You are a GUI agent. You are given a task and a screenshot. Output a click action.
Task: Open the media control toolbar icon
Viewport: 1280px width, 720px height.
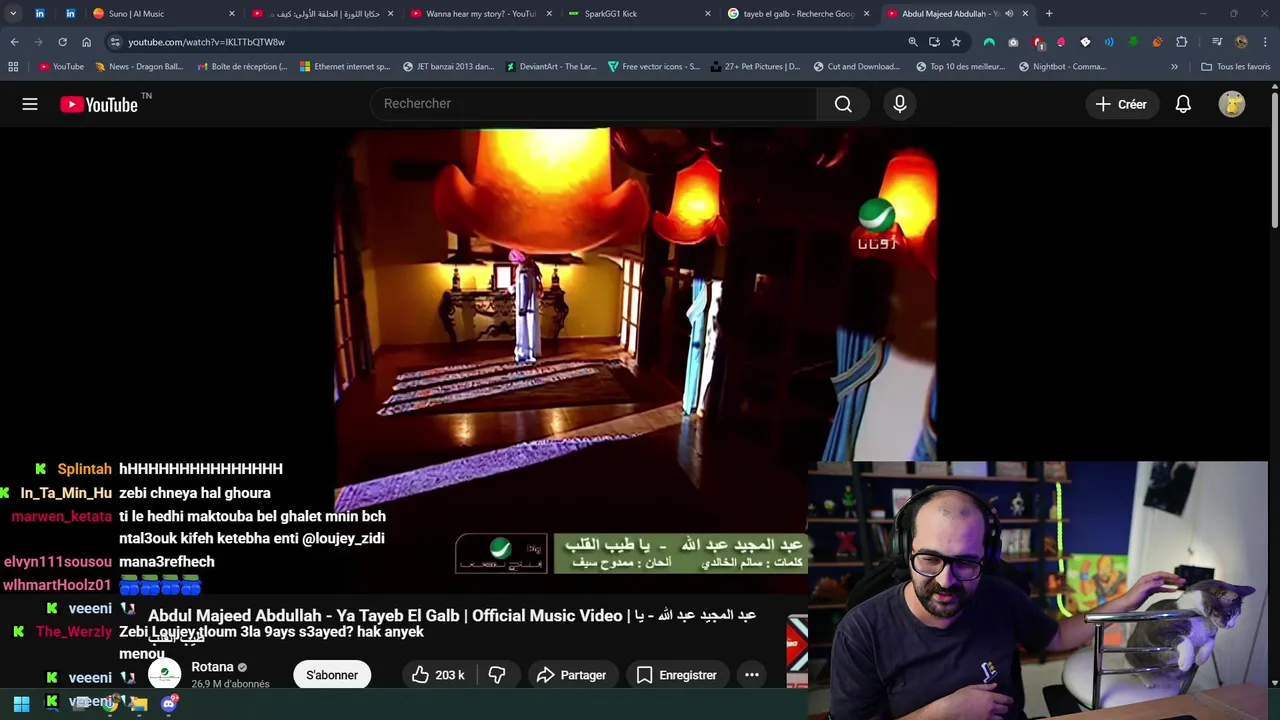(x=1217, y=42)
